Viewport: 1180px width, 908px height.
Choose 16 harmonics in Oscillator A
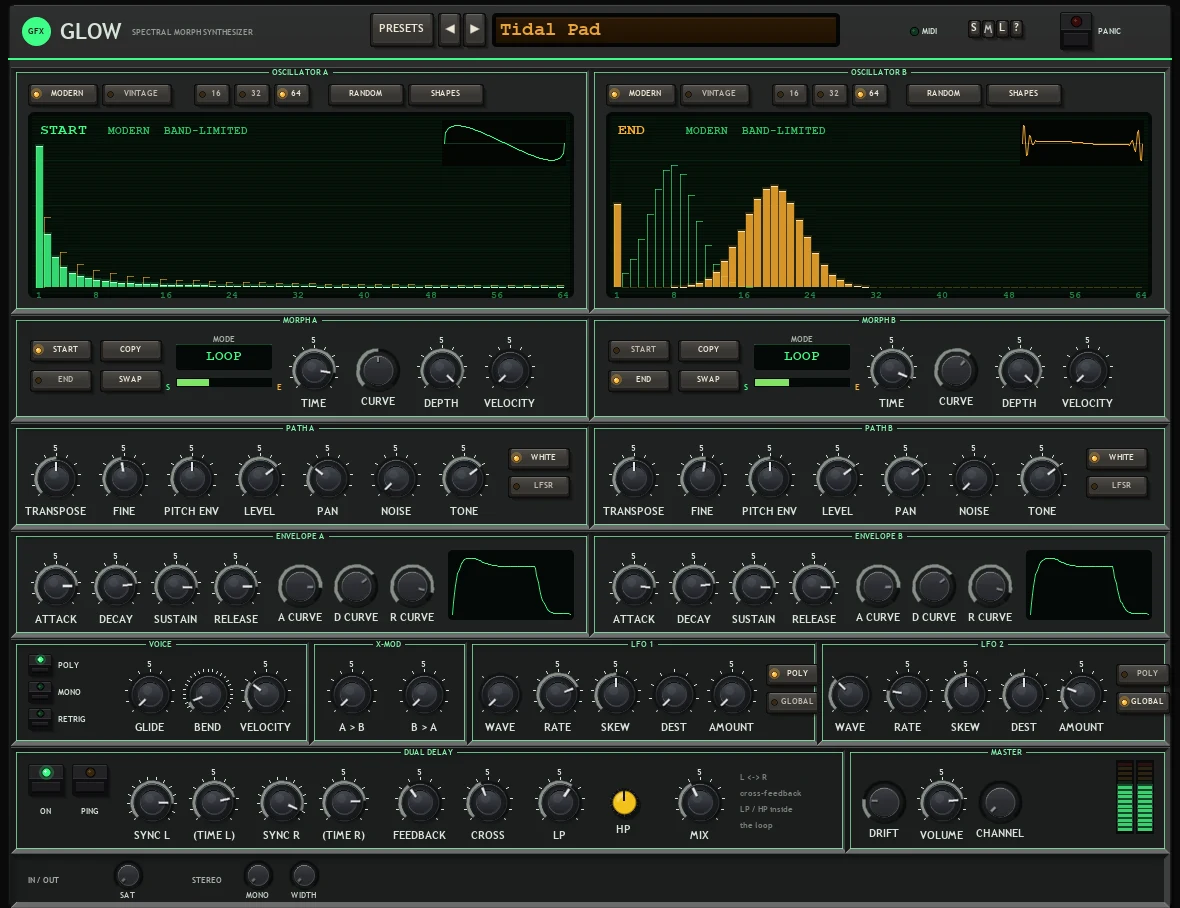211,93
